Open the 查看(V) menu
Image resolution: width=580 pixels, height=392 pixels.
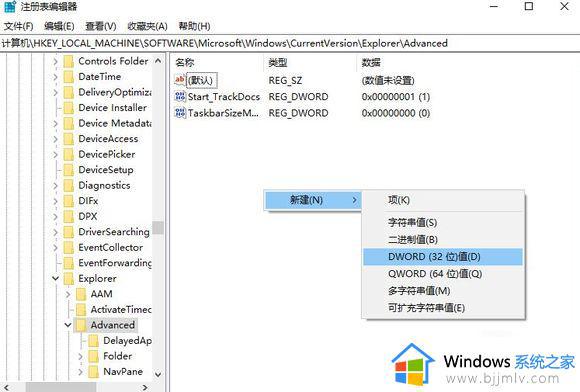tap(101, 26)
